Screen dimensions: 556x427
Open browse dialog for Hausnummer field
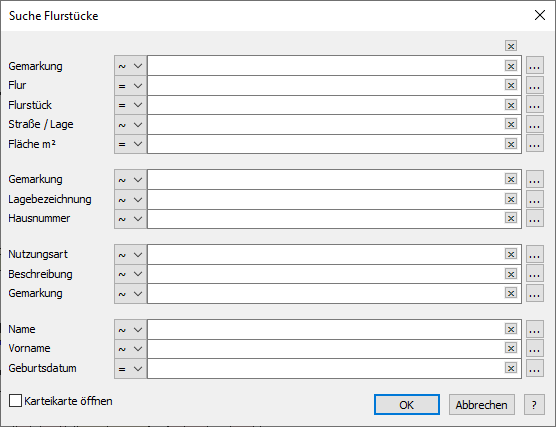pyautogui.click(x=535, y=218)
